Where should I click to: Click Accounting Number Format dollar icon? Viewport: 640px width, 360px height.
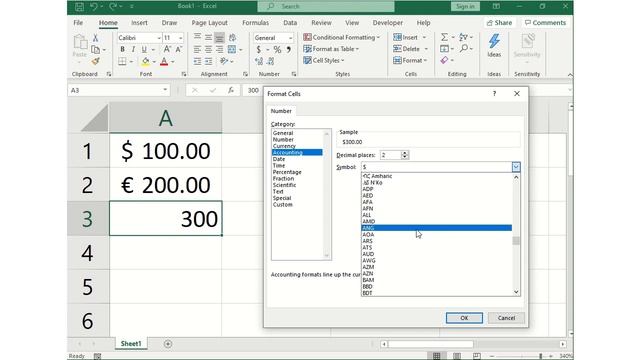coord(258,49)
